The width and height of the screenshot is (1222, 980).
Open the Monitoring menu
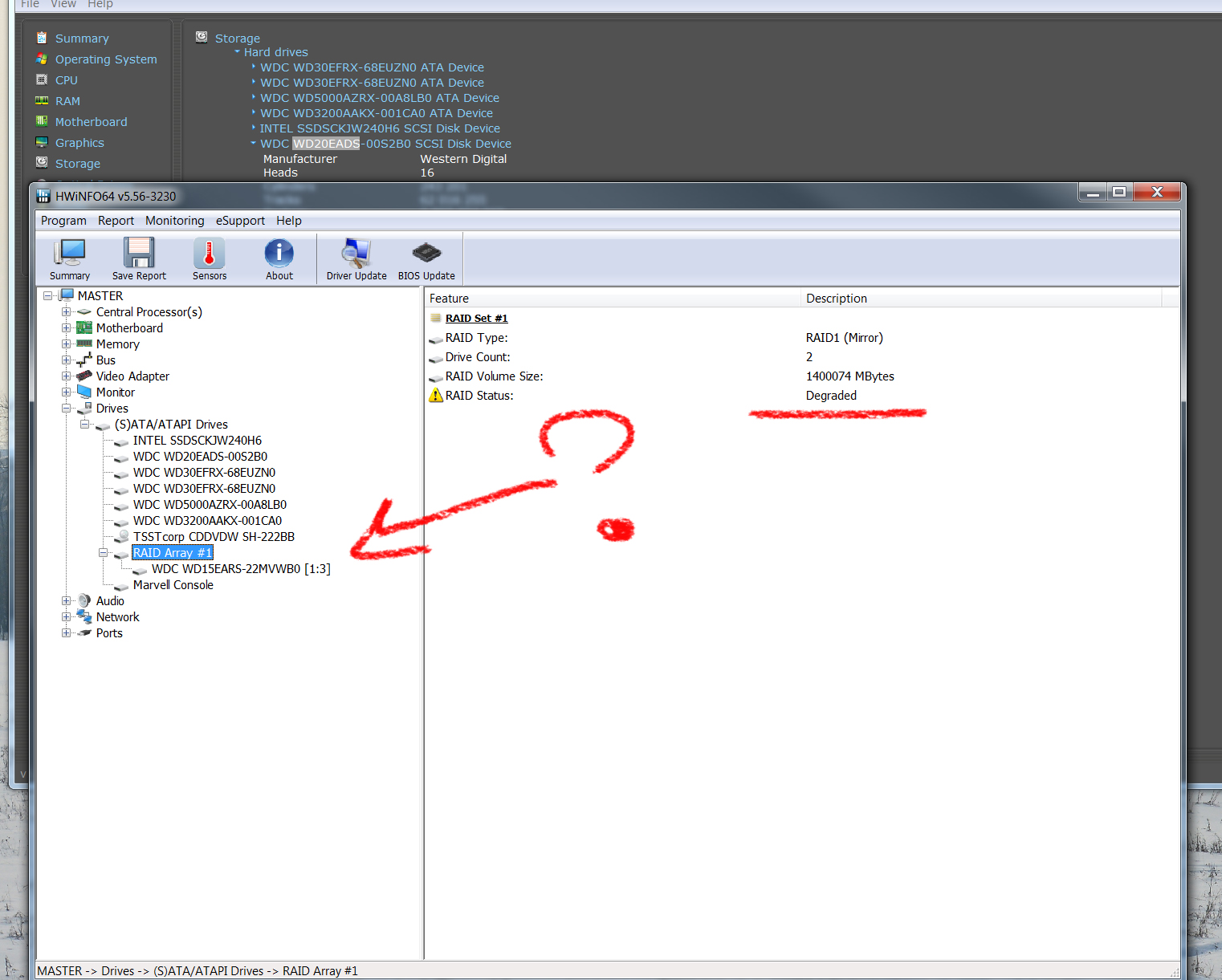pos(175,221)
